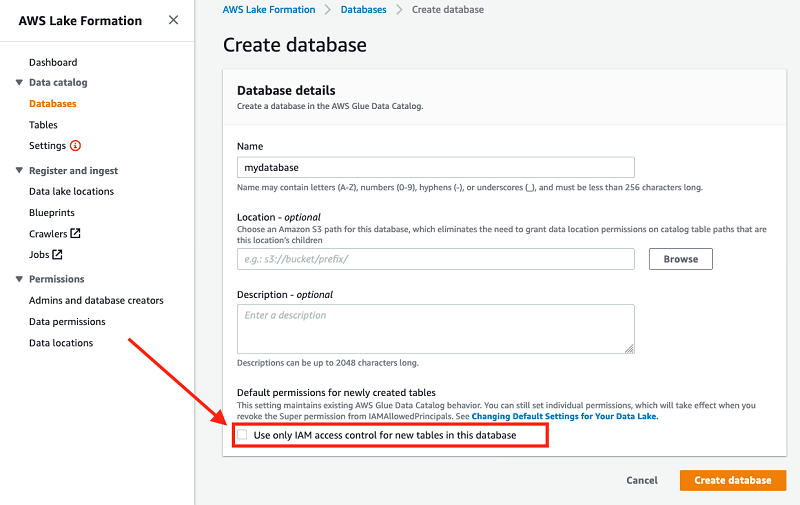
Task: Go to Data lake locations
Action: (x=71, y=191)
